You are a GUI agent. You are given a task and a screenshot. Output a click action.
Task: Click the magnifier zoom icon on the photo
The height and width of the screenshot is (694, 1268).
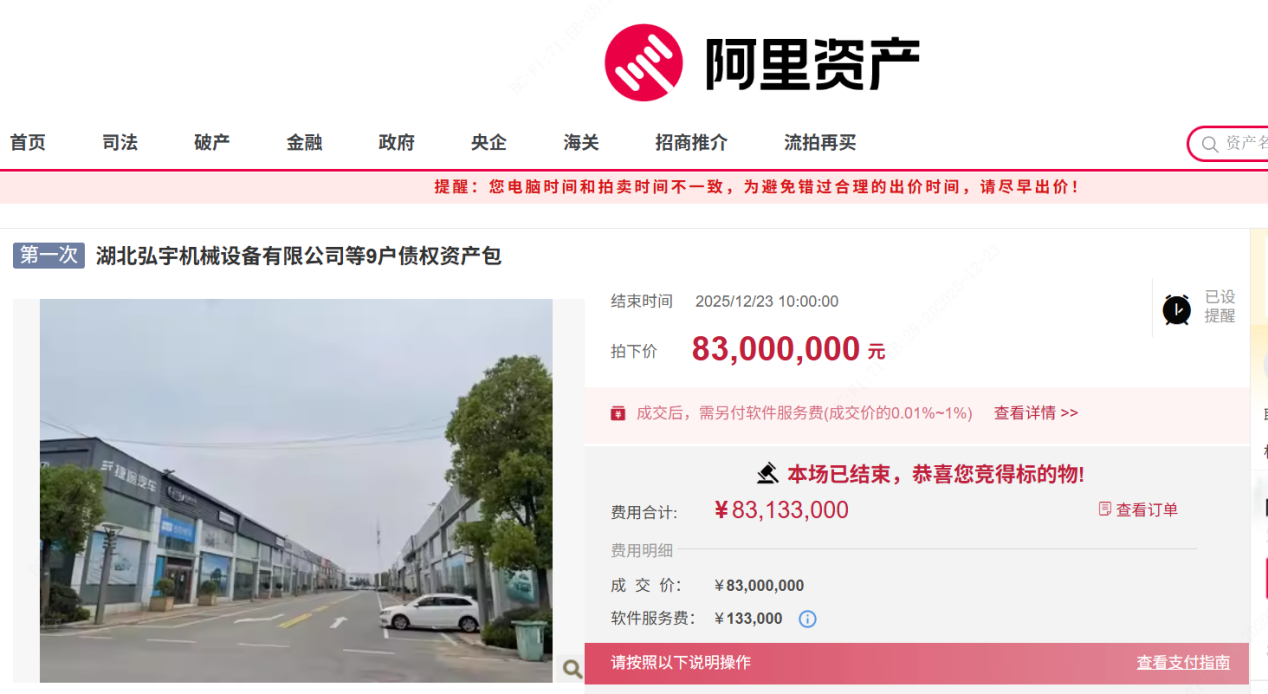pyautogui.click(x=572, y=669)
